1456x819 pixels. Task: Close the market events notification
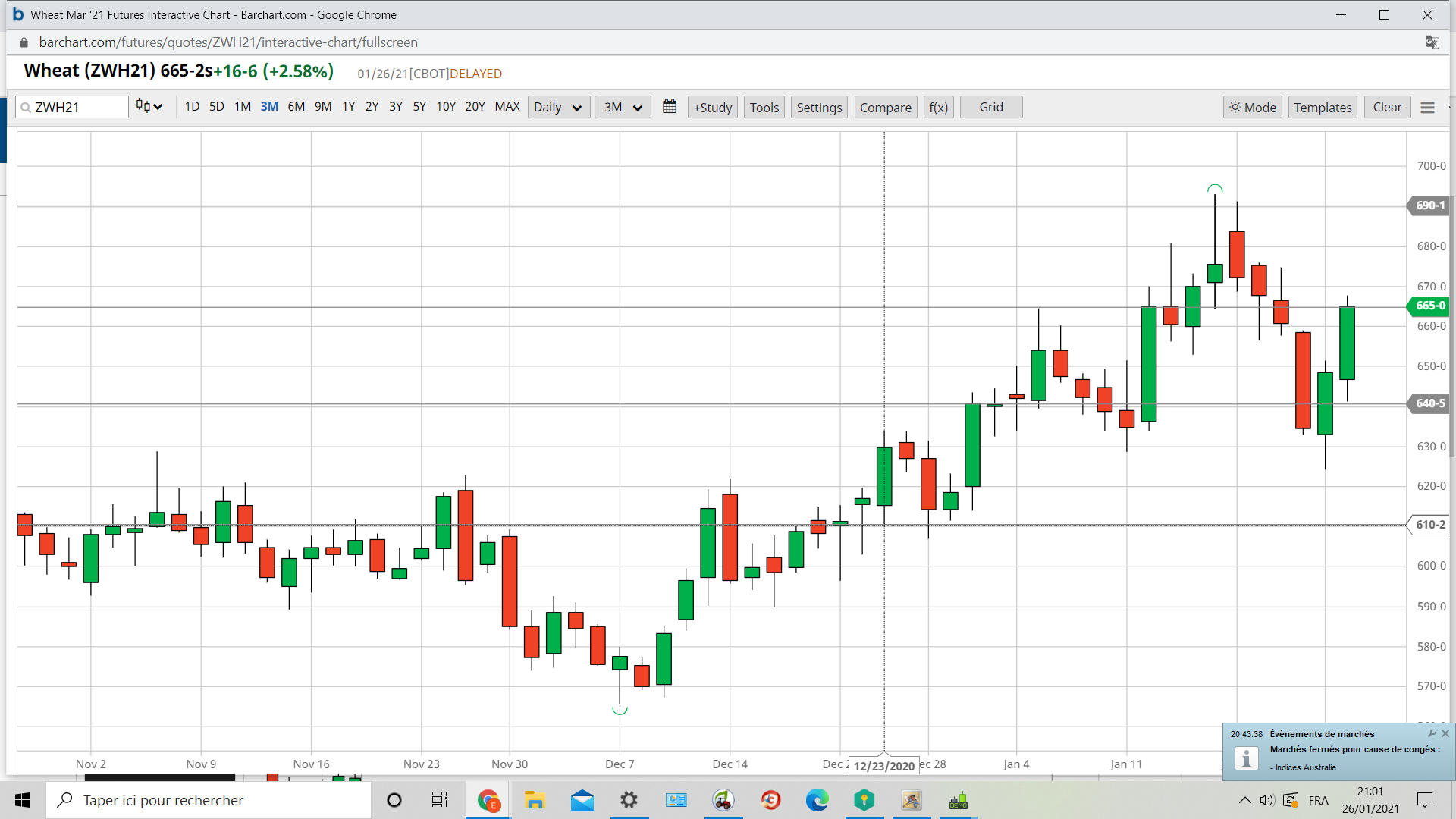point(1445,733)
